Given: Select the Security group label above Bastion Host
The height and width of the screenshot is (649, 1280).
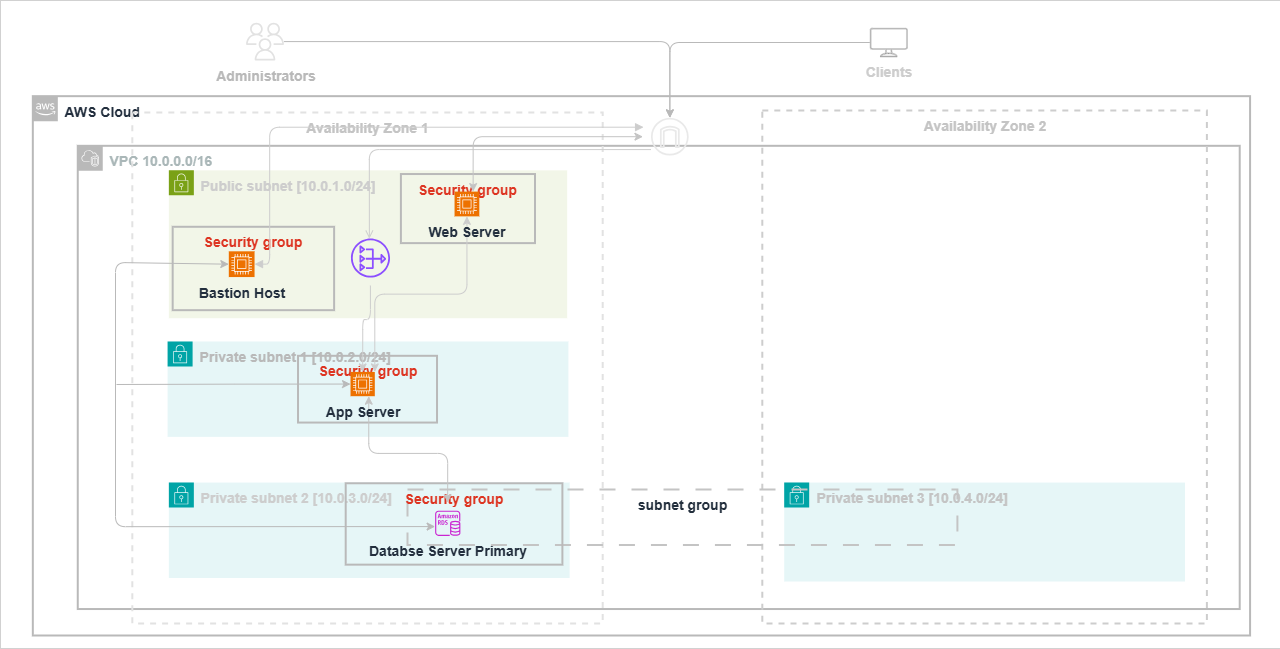Looking at the screenshot, I should click(253, 242).
